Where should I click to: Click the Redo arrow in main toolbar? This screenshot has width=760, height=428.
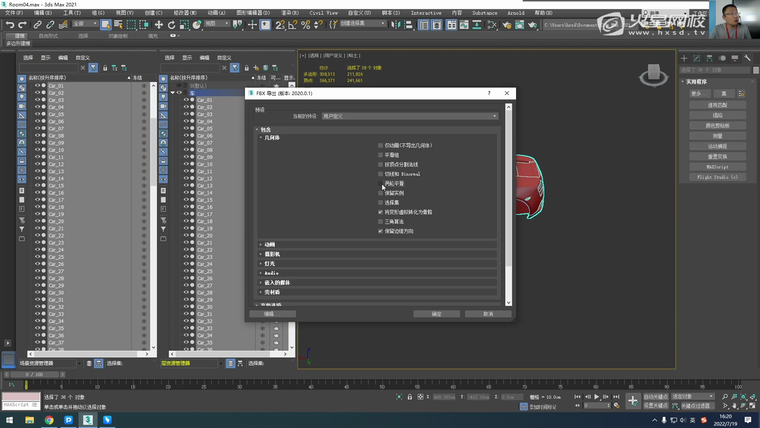23,24
